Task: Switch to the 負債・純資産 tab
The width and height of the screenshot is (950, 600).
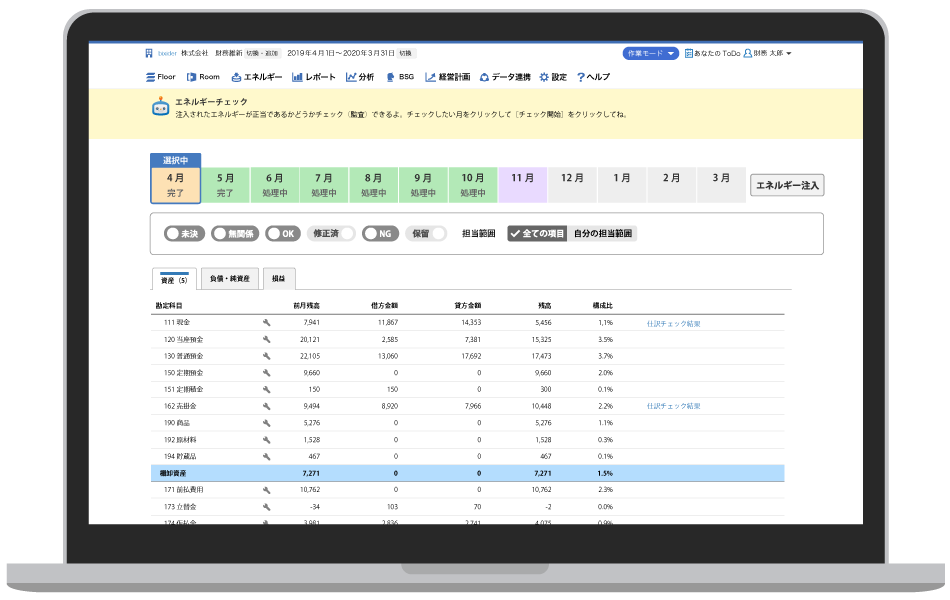Action: pos(230,279)
